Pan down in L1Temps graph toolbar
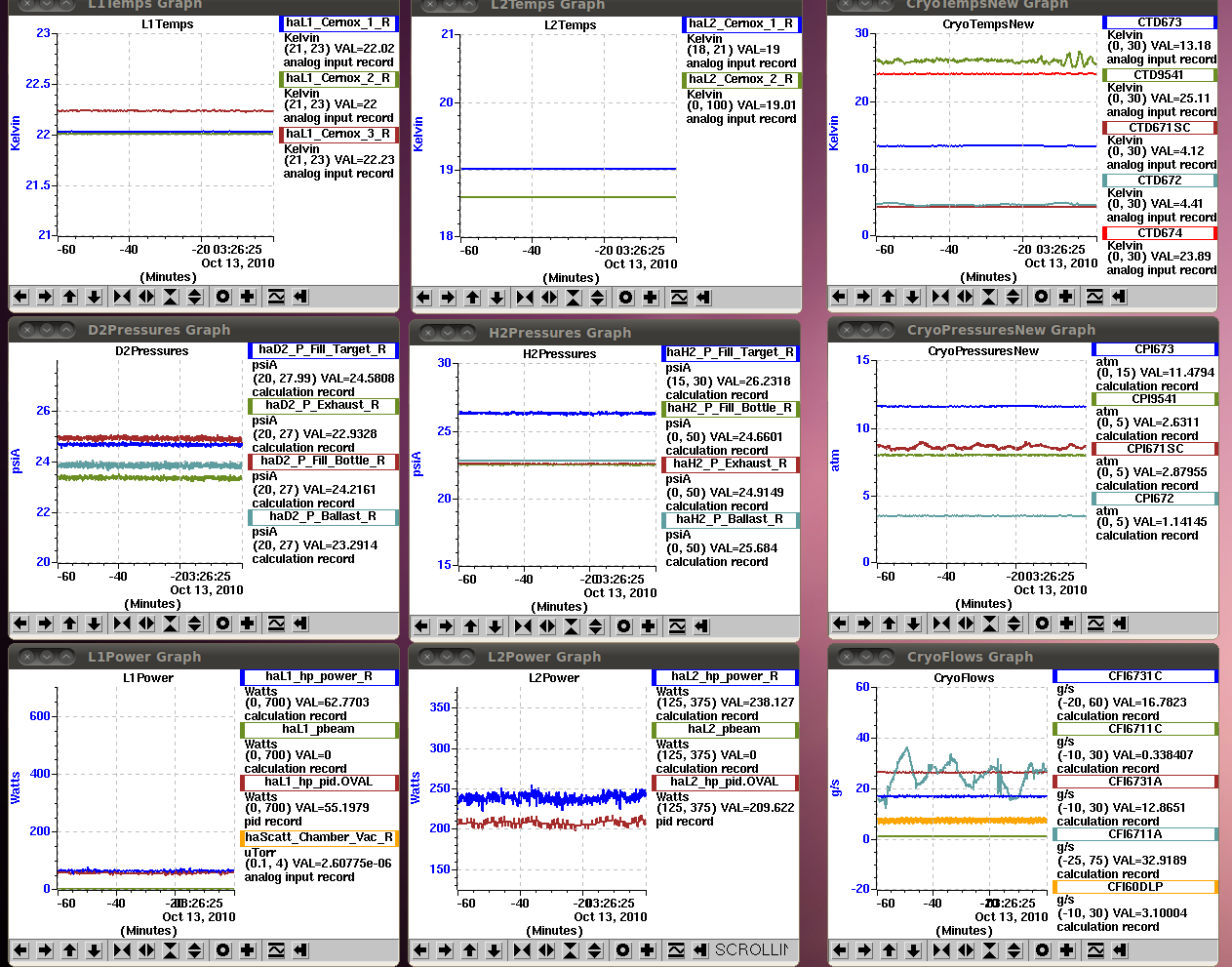Image resolution: width=1232 pixels, height=967 pixels. tap(94, 297)
